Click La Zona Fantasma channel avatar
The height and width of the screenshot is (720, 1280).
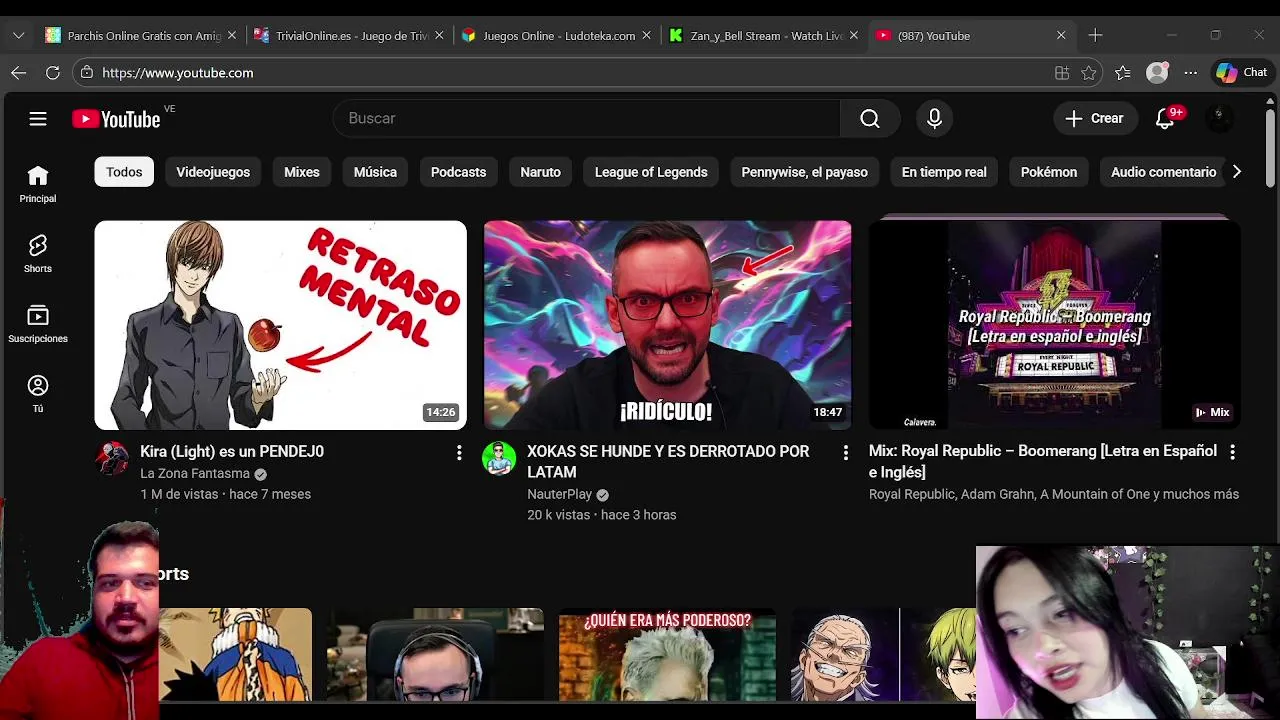coord(112,458)
